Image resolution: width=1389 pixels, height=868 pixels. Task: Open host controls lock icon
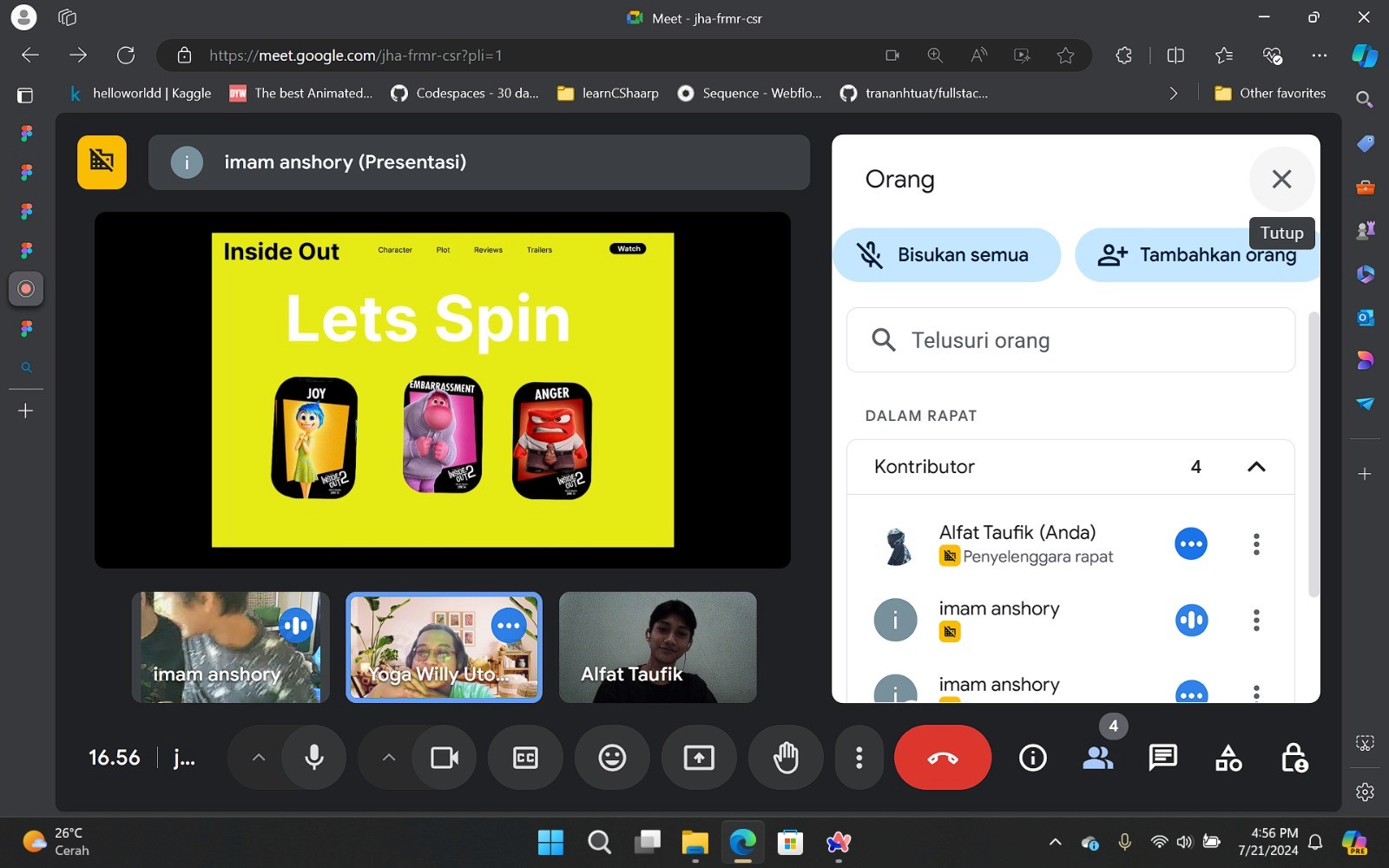pyautogui.click(x=1294, y=758)
